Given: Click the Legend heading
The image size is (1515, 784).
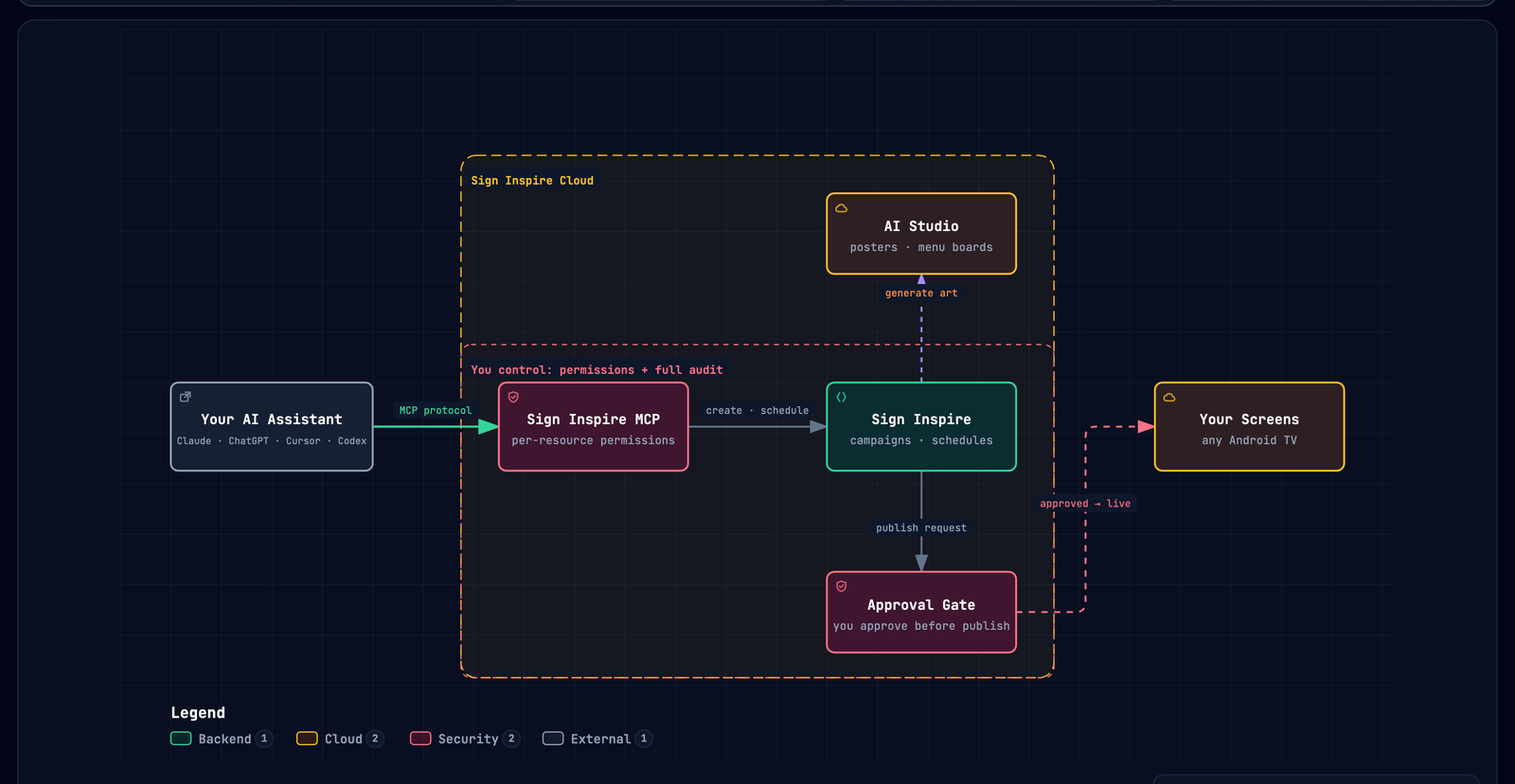Looking at the screenshot, I should tap(198, 713).
